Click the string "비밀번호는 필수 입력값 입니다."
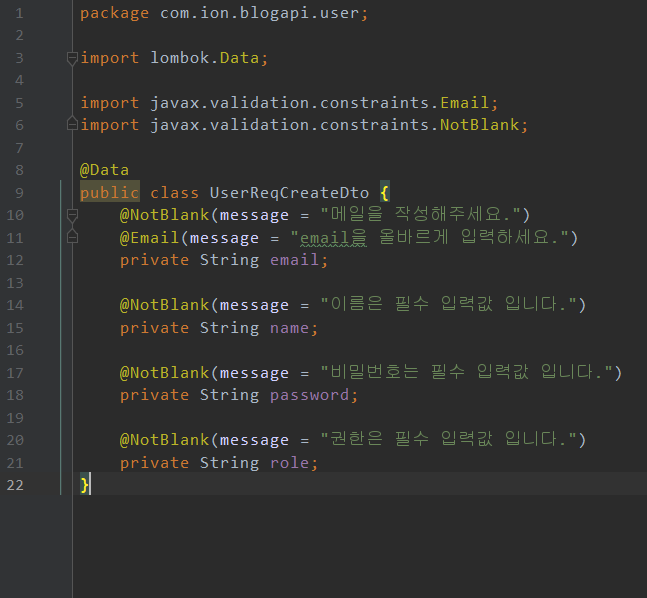 pos(467,372)
